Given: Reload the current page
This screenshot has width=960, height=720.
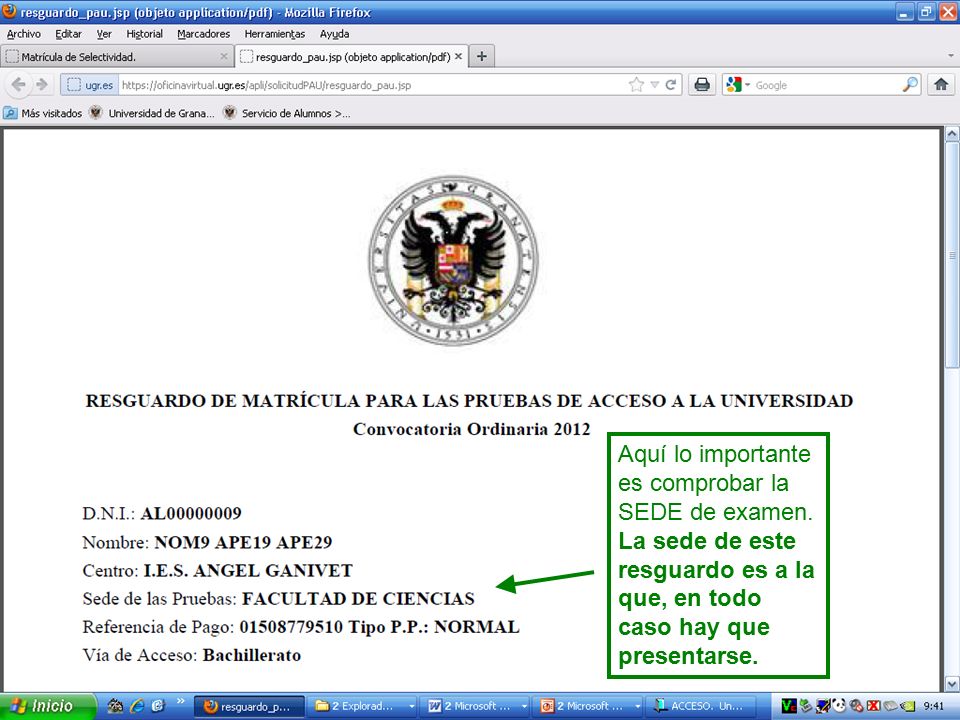Looking at the screenshot, I should [671, 84].
